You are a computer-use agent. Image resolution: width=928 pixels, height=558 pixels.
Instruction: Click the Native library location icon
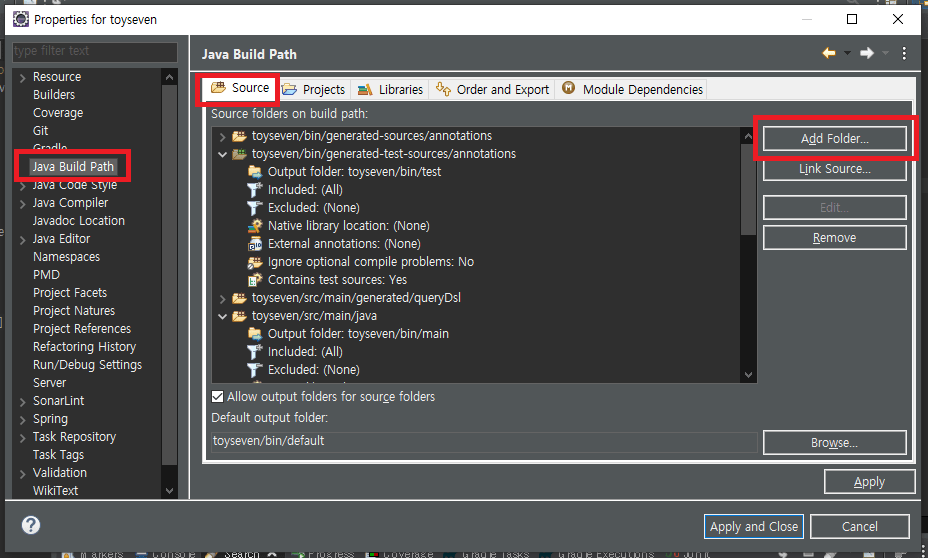(255, 225)
